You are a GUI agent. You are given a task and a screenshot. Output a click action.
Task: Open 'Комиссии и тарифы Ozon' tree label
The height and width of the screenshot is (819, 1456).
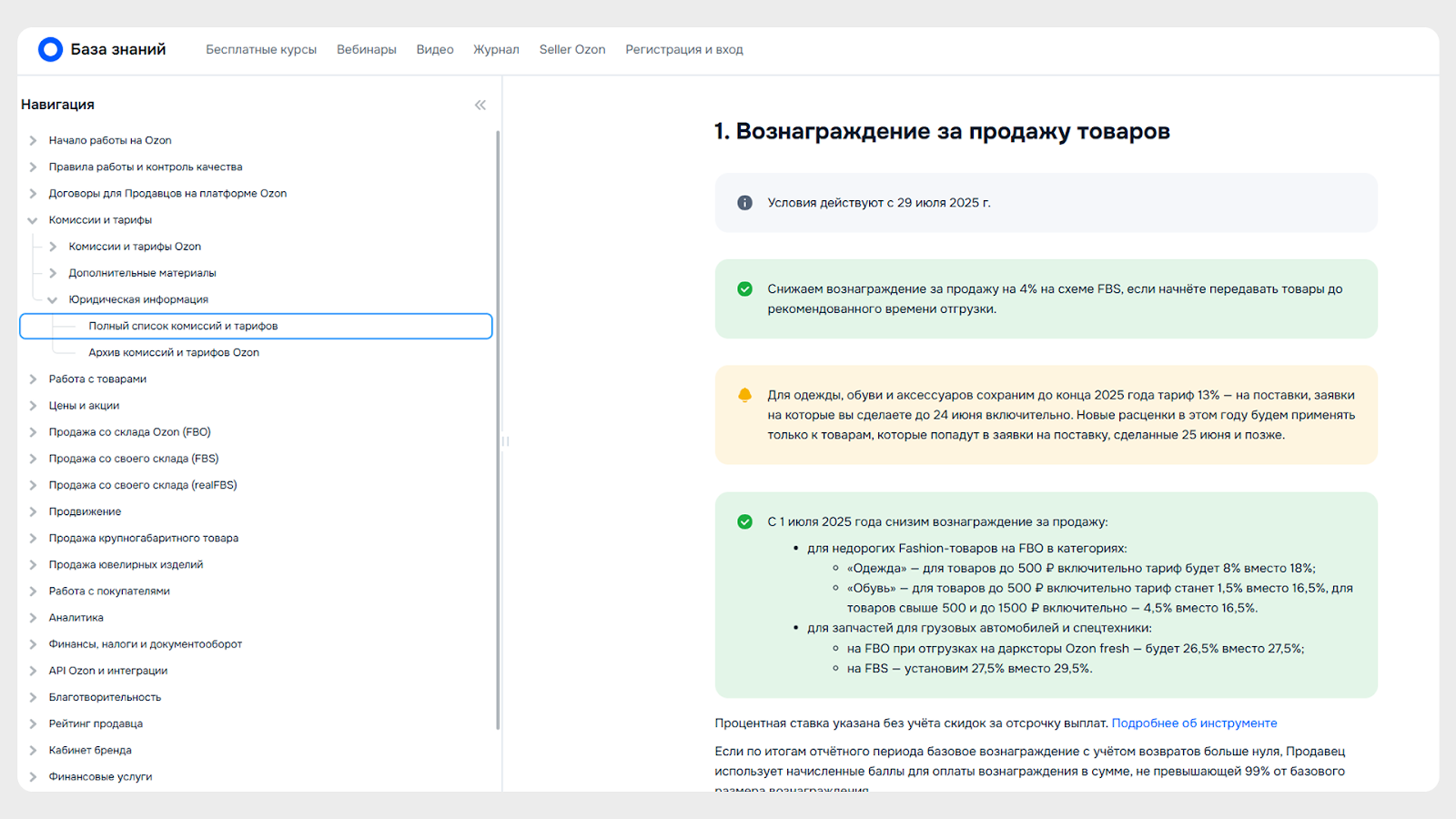tap(135, 247)
